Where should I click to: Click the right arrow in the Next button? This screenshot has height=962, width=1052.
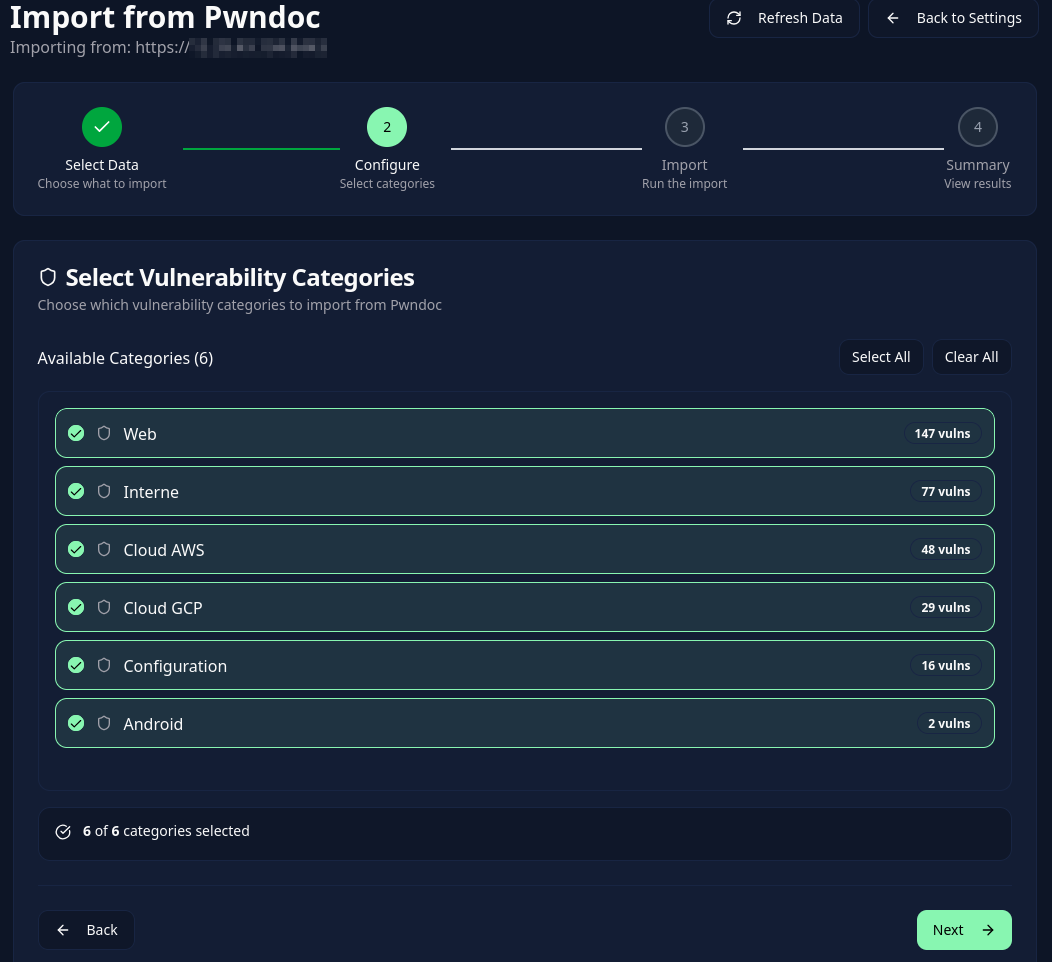coord(988,930)
